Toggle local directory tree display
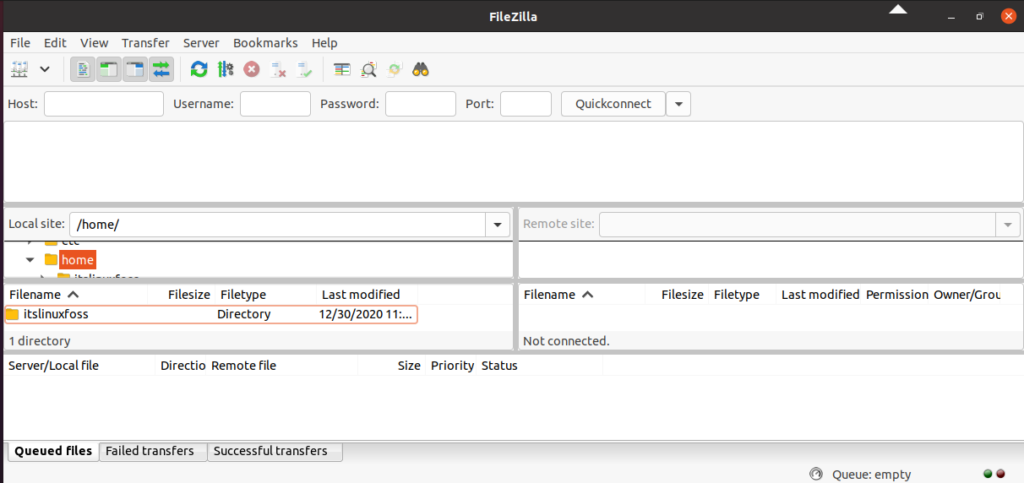The image size is (1024, 483). coord(108,69)
